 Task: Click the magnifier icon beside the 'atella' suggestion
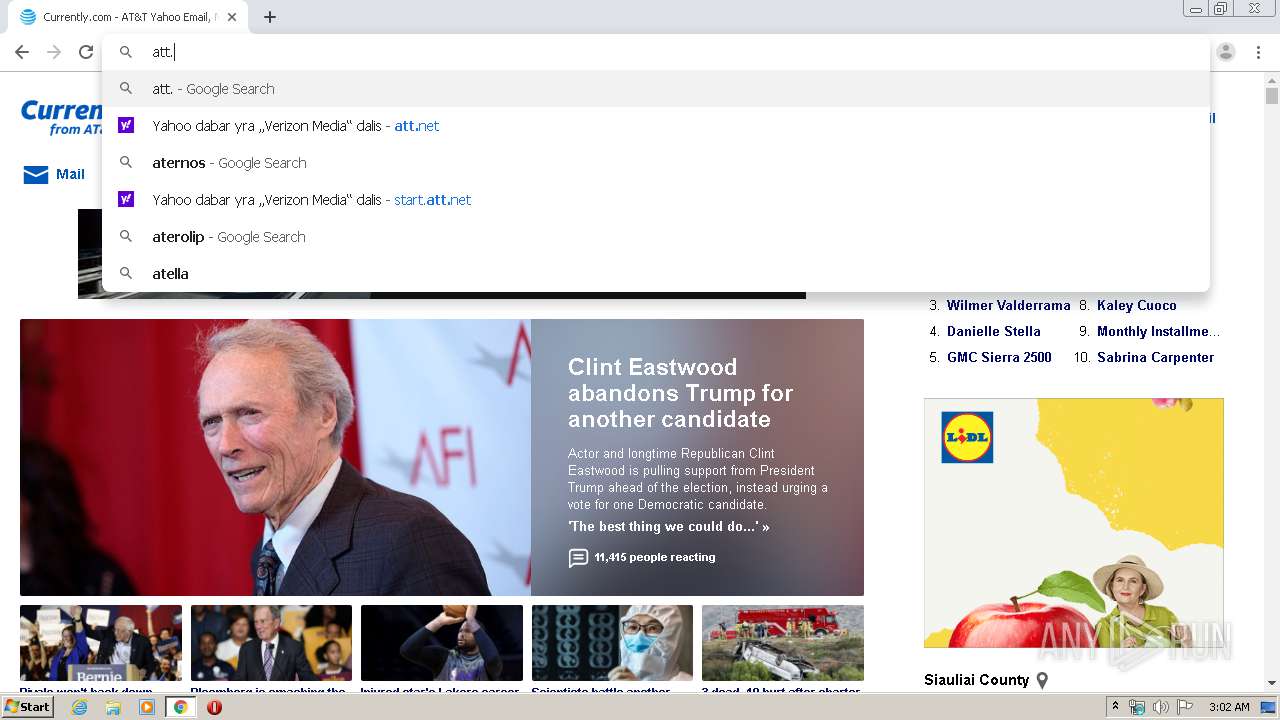[x=126, y=273]
